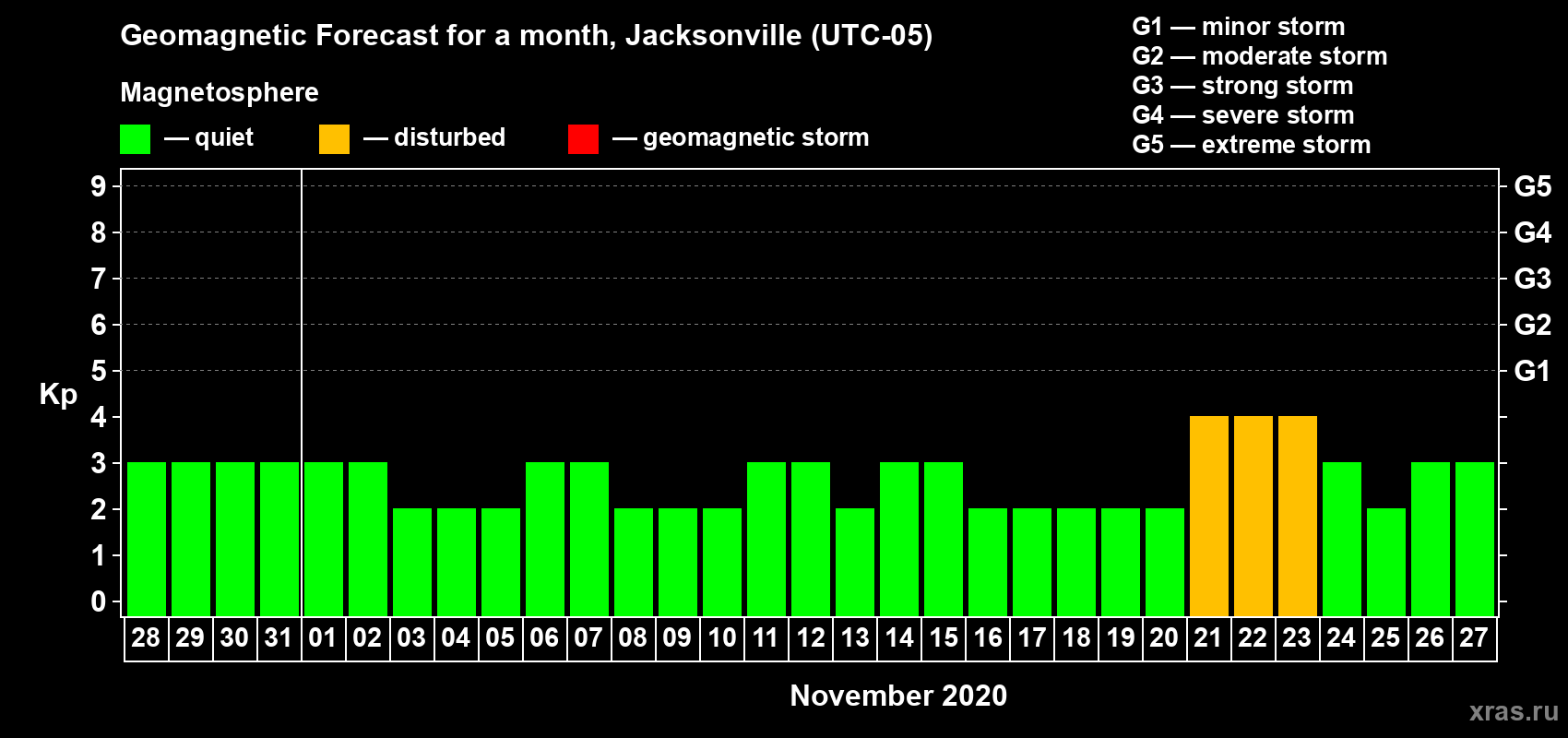Click the bar for November 18

click(1076, 562)
